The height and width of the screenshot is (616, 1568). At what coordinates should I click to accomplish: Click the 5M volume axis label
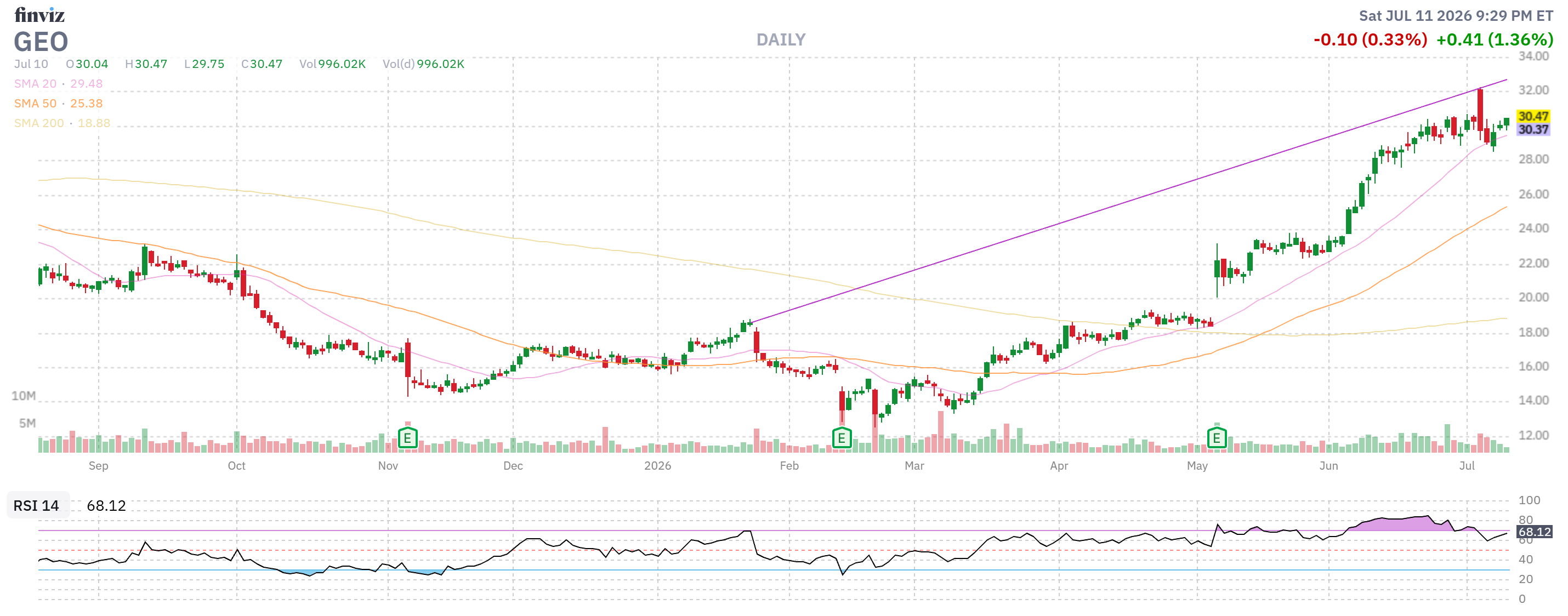[x=27, y=423]
